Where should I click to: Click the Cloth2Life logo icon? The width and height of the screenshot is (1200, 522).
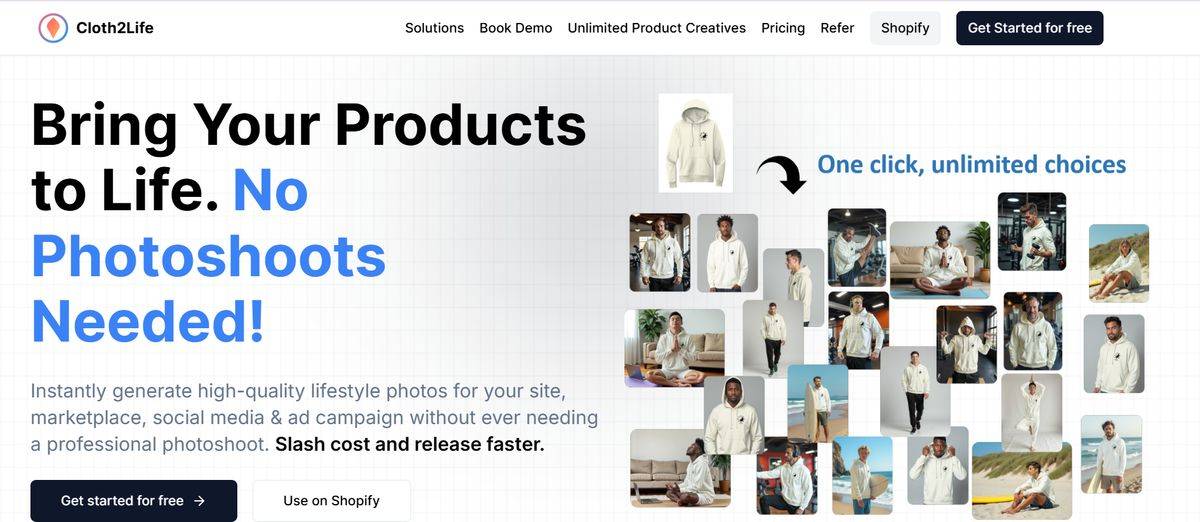[x=53, y=28]
